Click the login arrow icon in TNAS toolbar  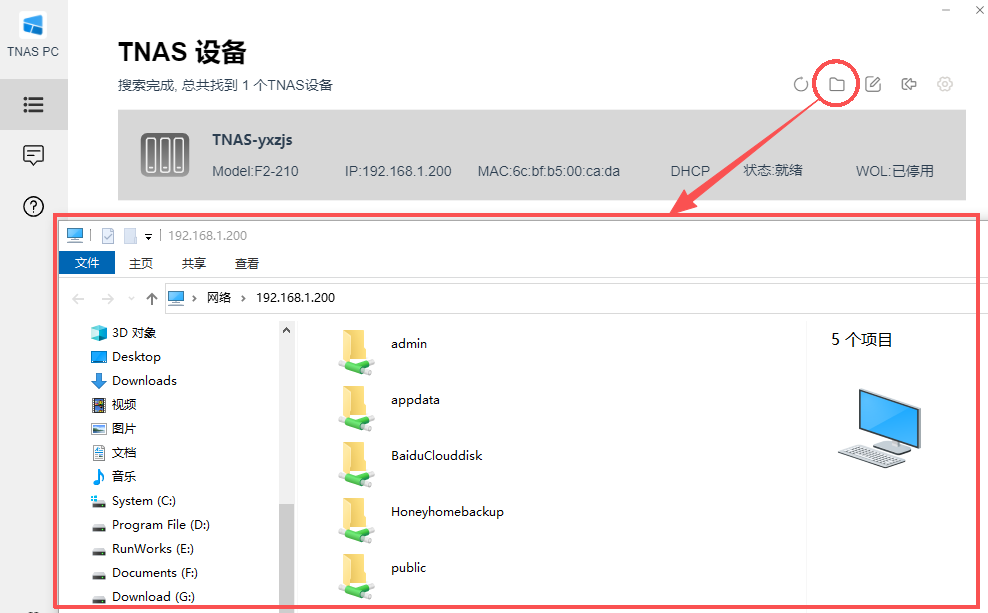[x=909, y=84]
